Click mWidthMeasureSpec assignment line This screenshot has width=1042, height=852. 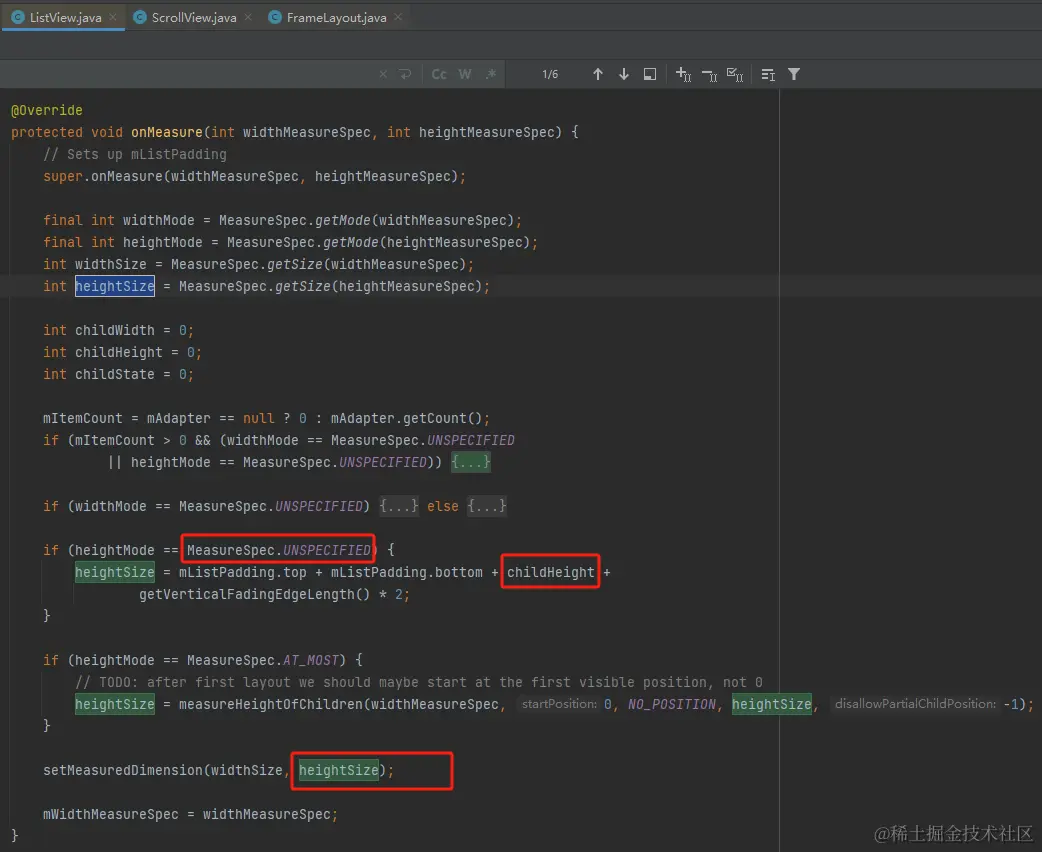[190, 814]
